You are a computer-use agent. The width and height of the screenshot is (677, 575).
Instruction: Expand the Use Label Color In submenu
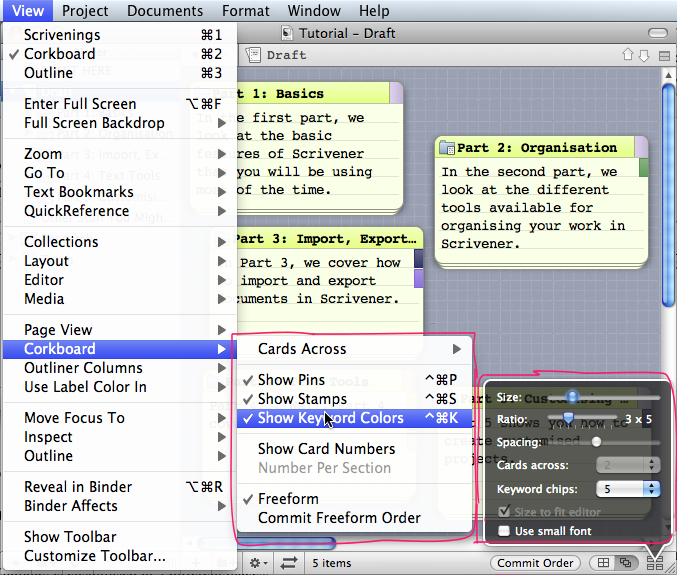(120, 387)
